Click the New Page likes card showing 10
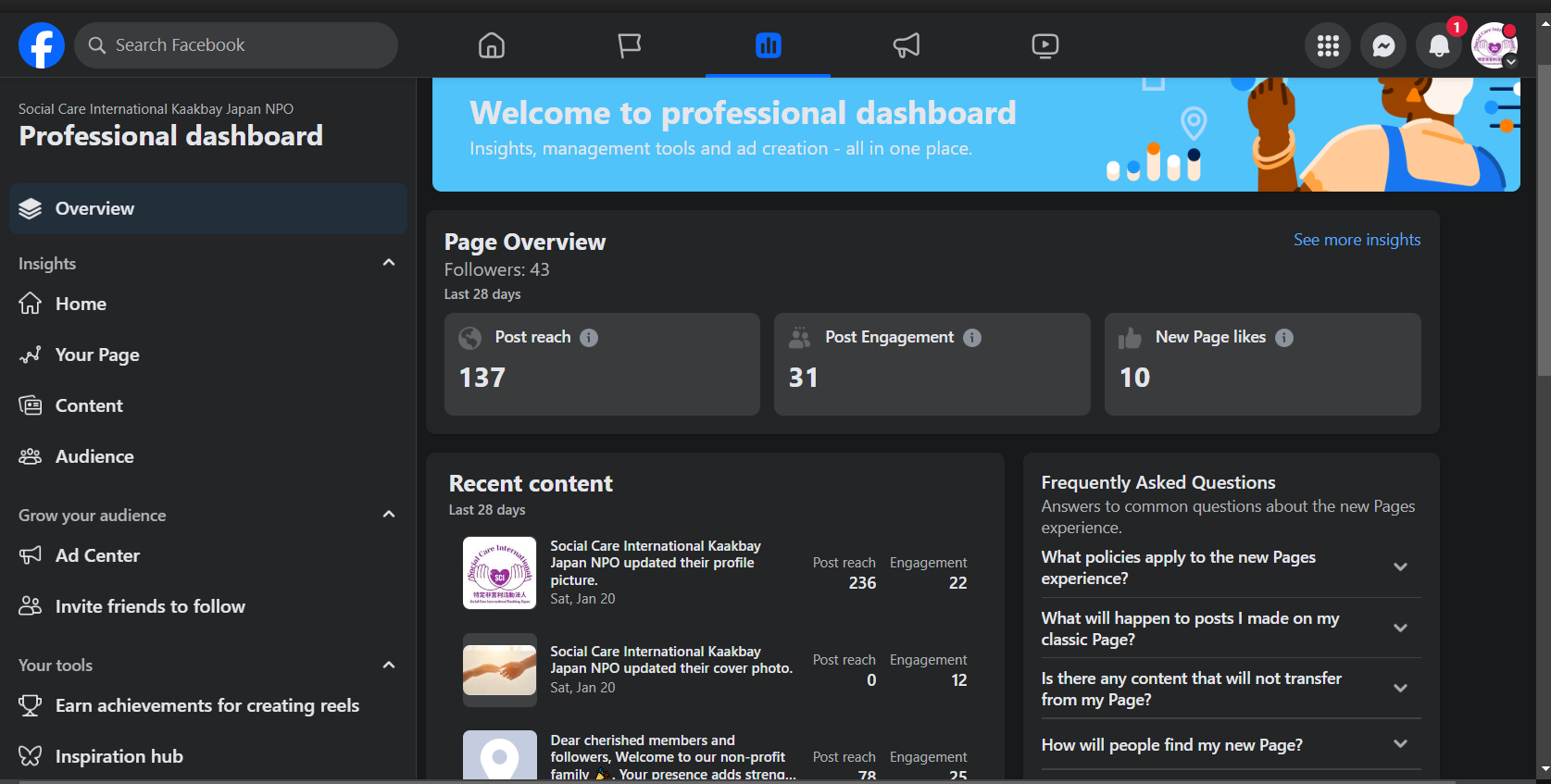 click(x=1263, y=364)
